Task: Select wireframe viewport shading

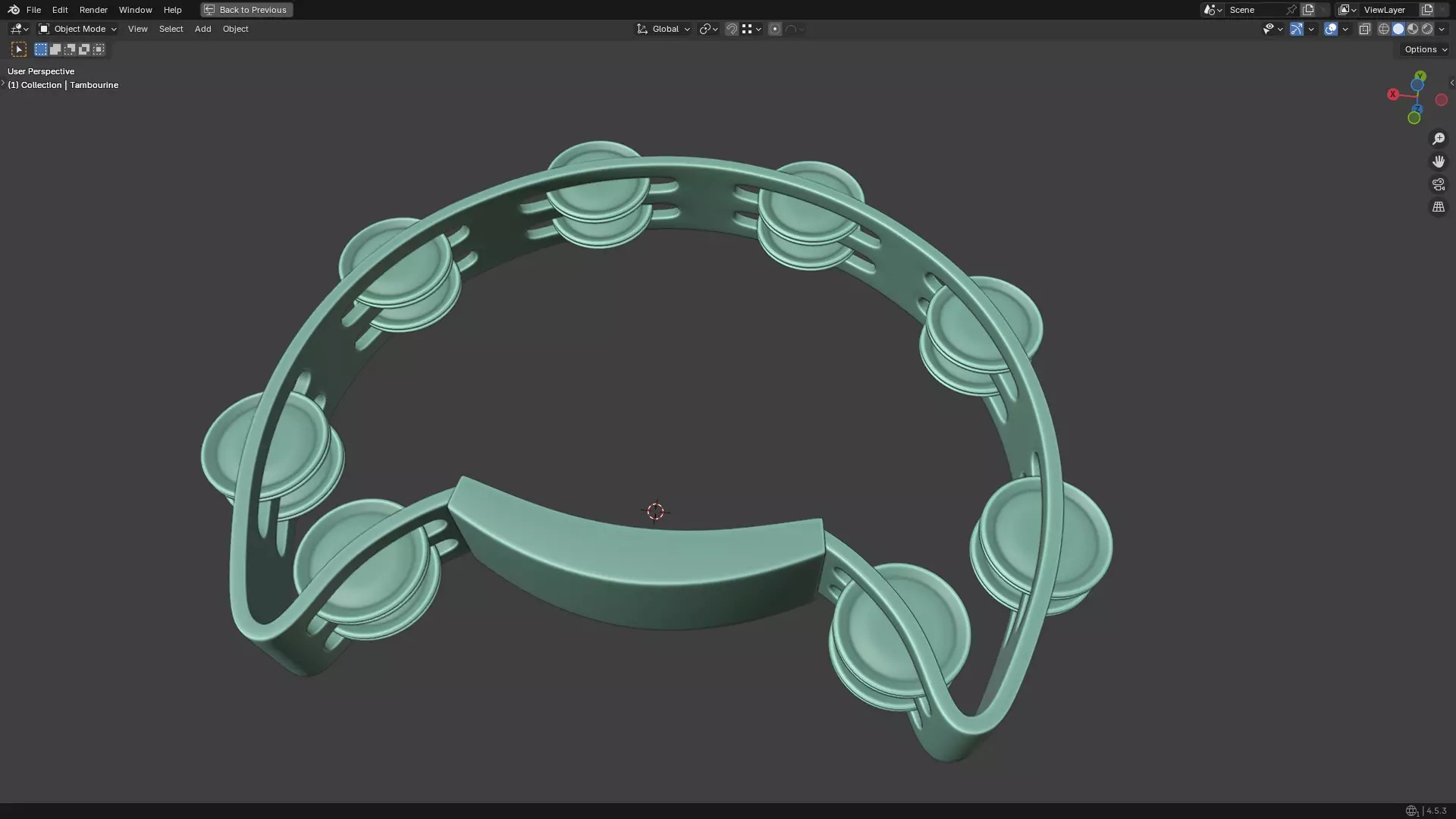Action: coord(1384,29)
